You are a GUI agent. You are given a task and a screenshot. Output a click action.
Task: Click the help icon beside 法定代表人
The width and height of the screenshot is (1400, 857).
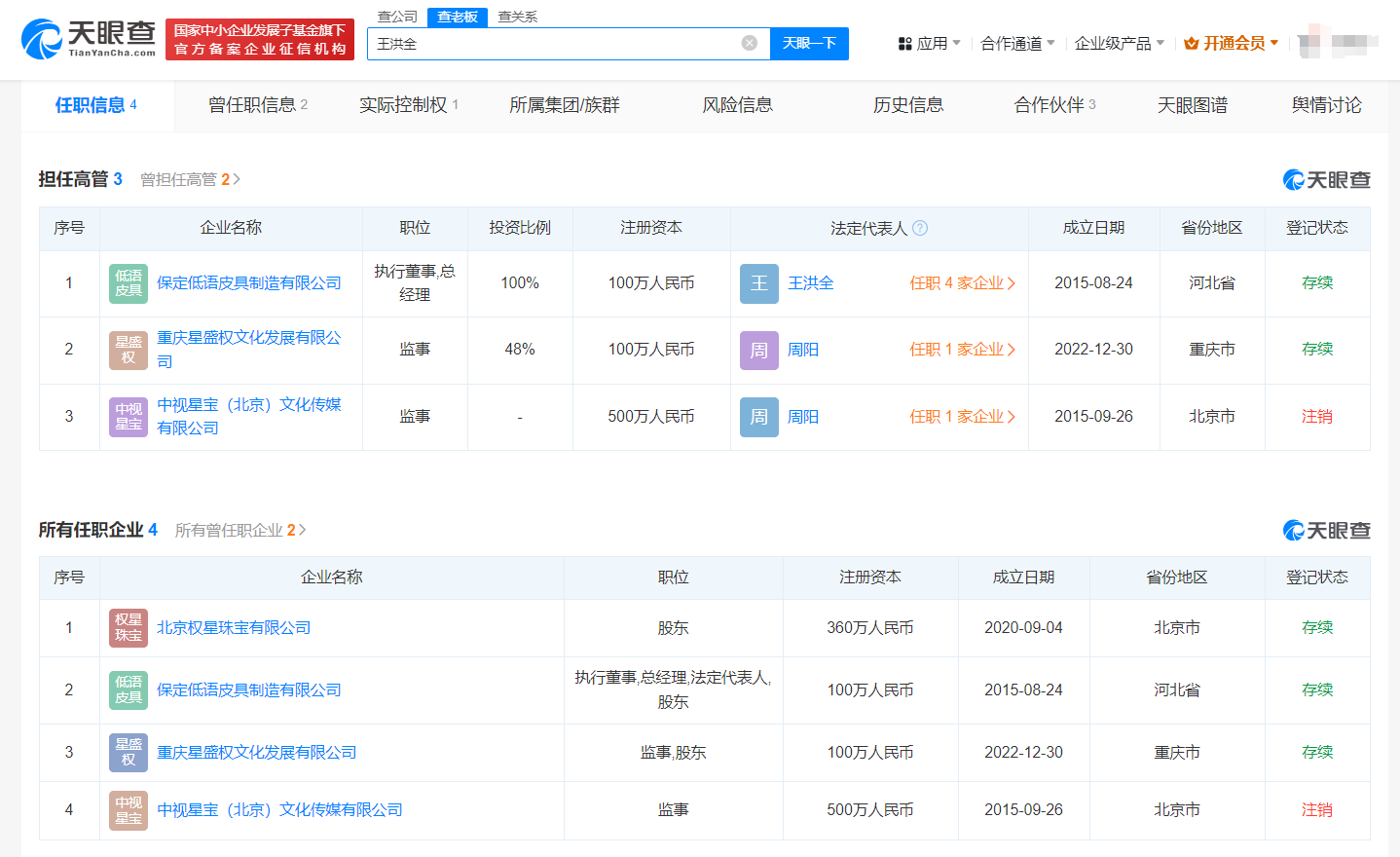coord(920,228)
